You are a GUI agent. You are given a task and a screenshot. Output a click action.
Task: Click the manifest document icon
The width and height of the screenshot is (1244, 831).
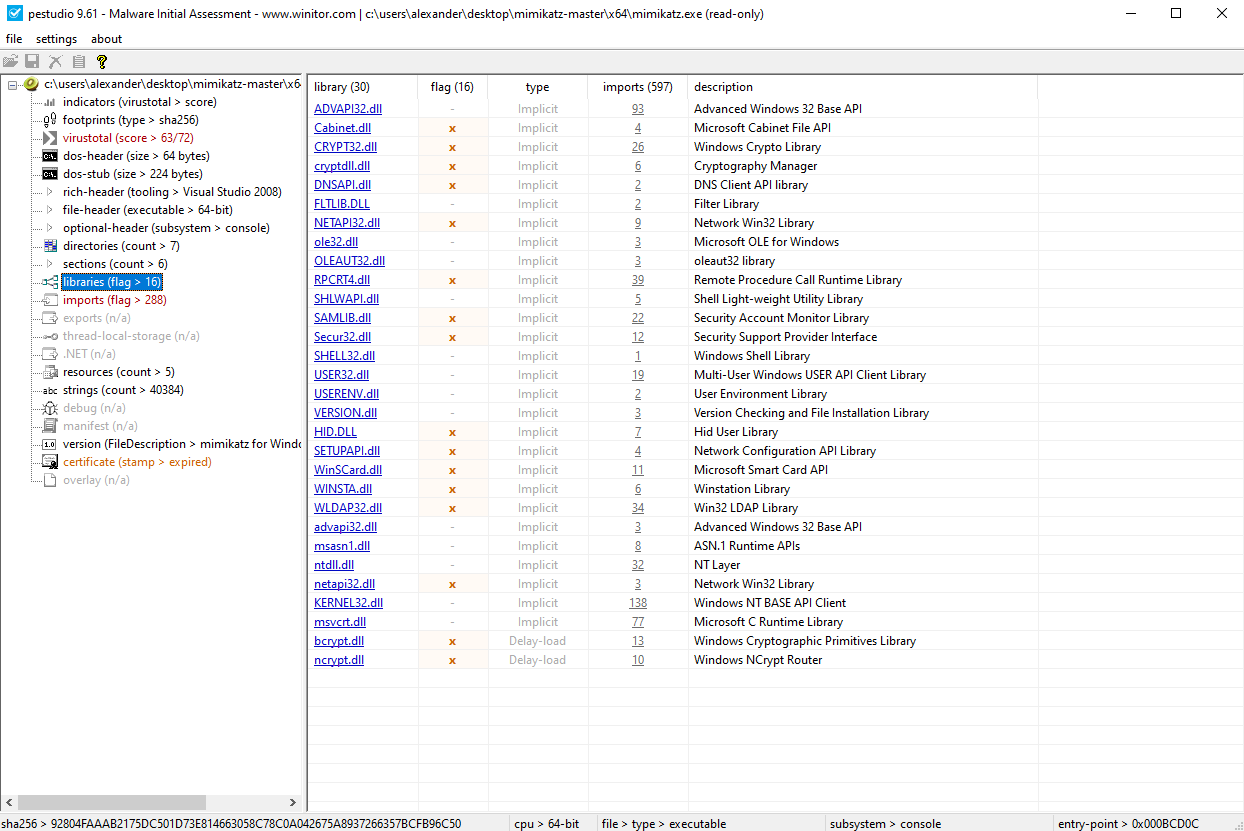coord(50,426)
